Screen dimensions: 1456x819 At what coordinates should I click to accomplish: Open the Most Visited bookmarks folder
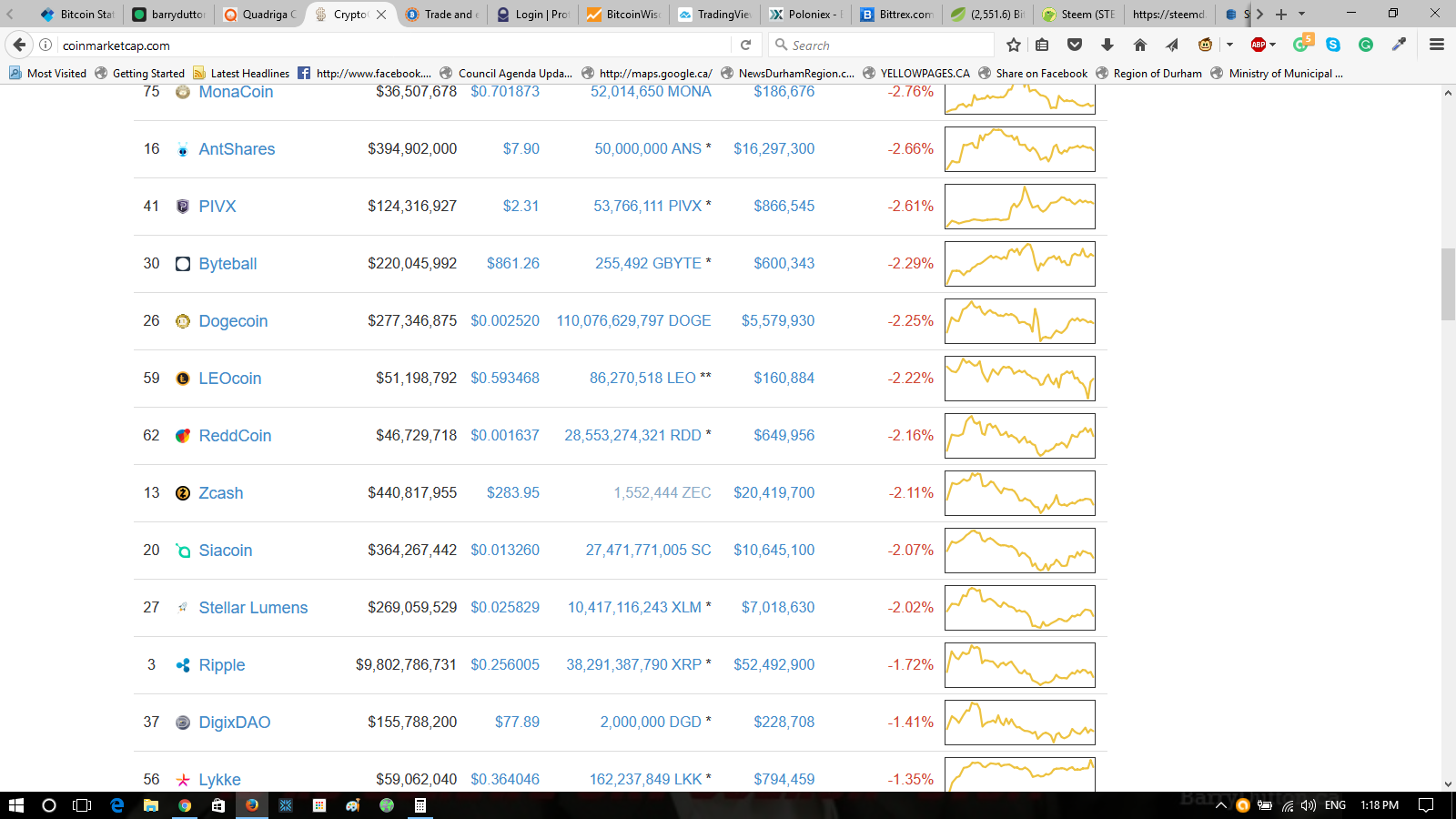coord(47,73)
